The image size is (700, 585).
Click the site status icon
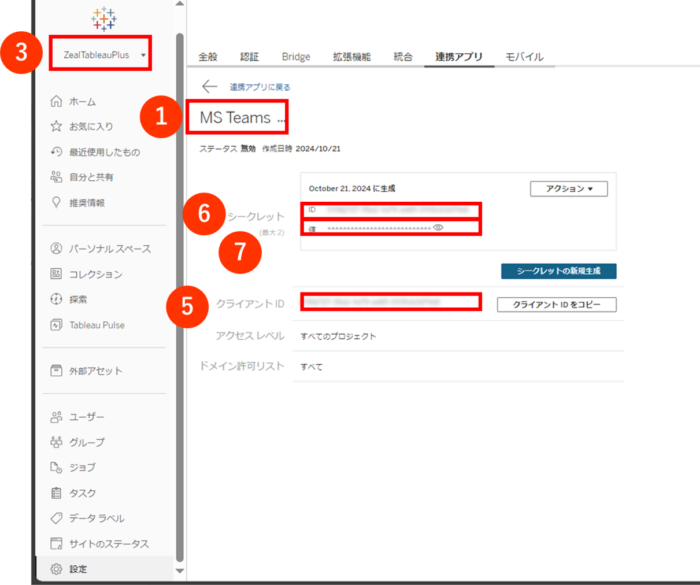(56, 543)
